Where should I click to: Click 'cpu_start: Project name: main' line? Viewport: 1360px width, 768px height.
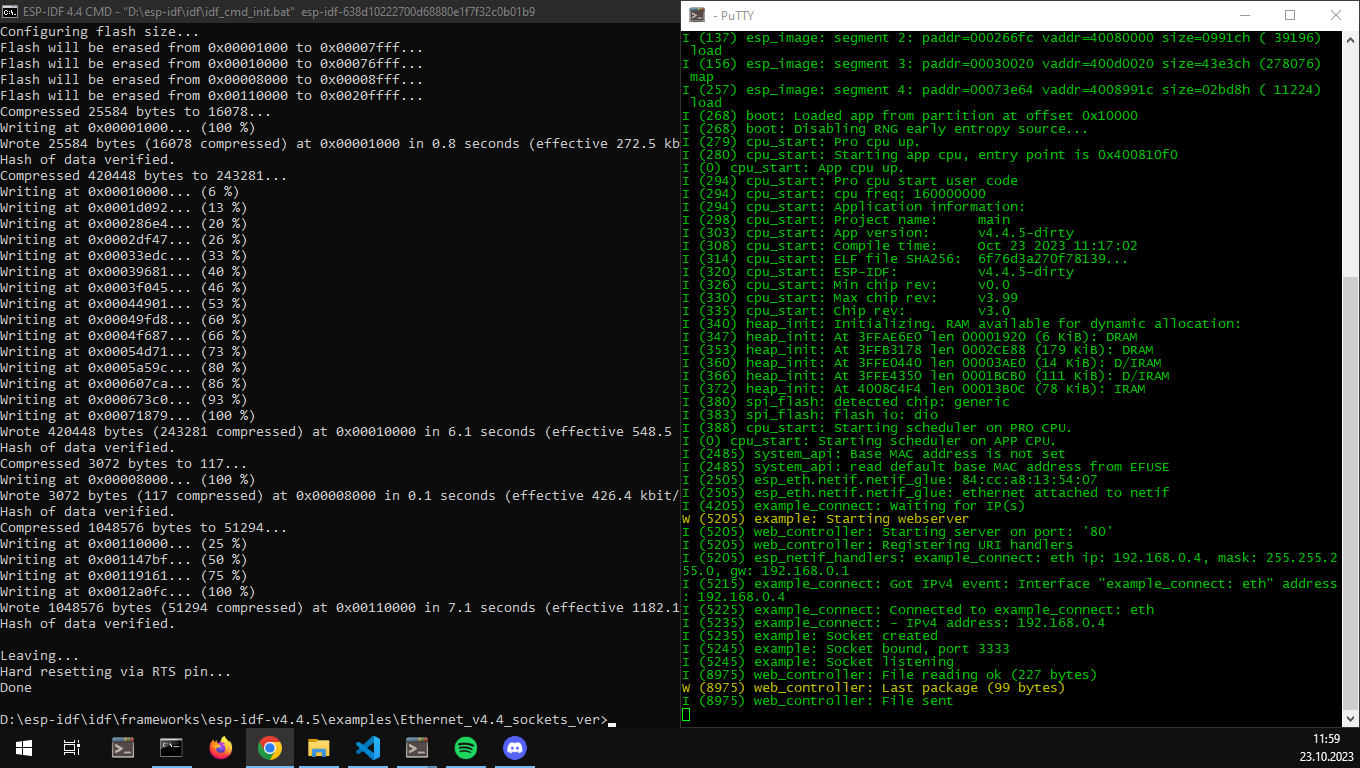845,220
